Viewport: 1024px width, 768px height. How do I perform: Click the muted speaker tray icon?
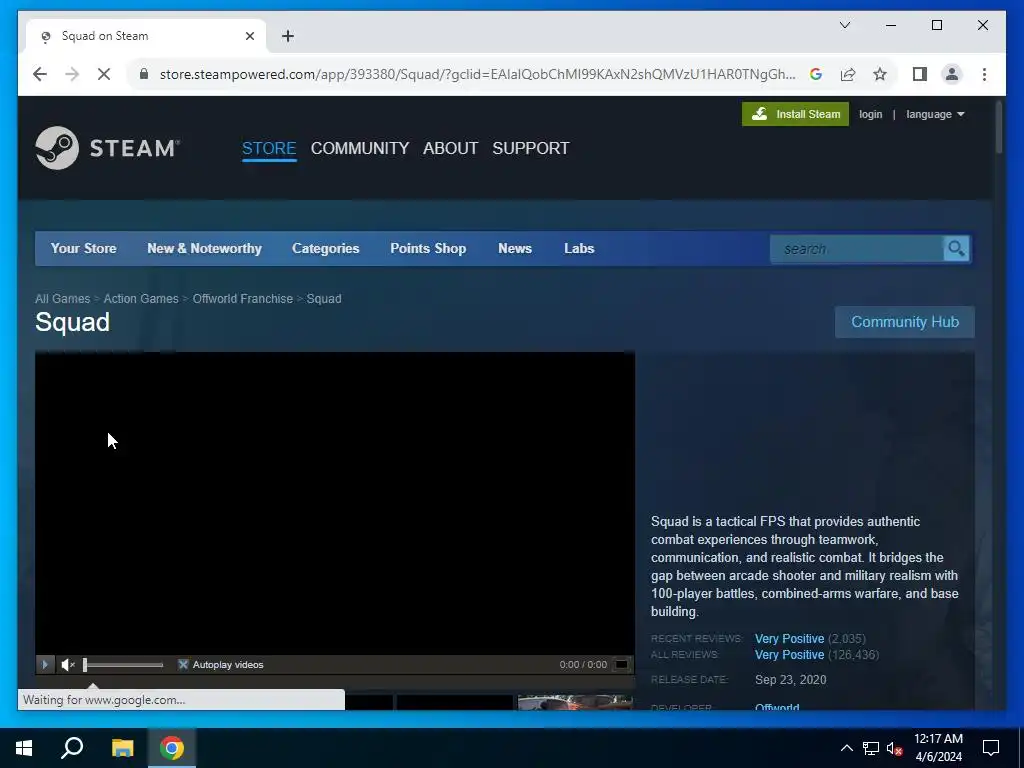[895, 748]
